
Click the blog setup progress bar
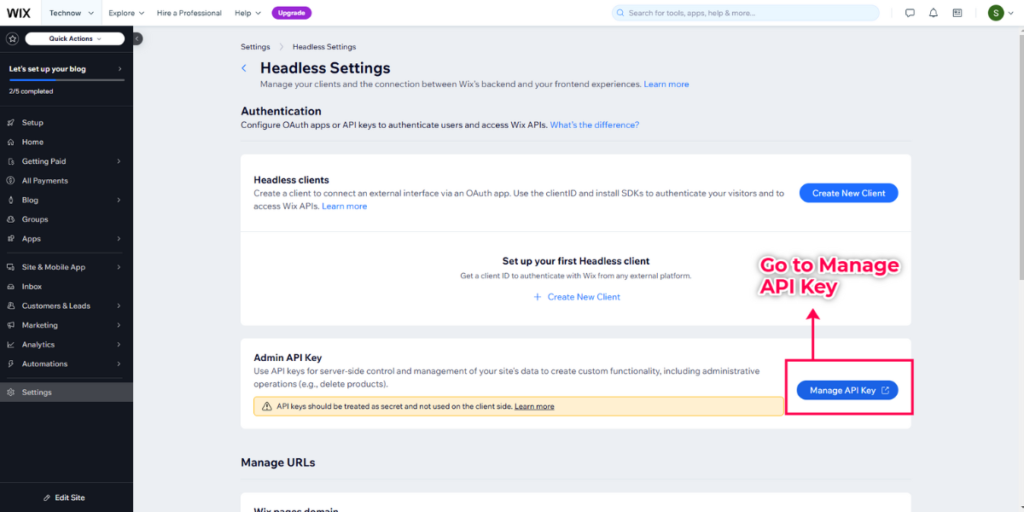click(x=66, y=80)
